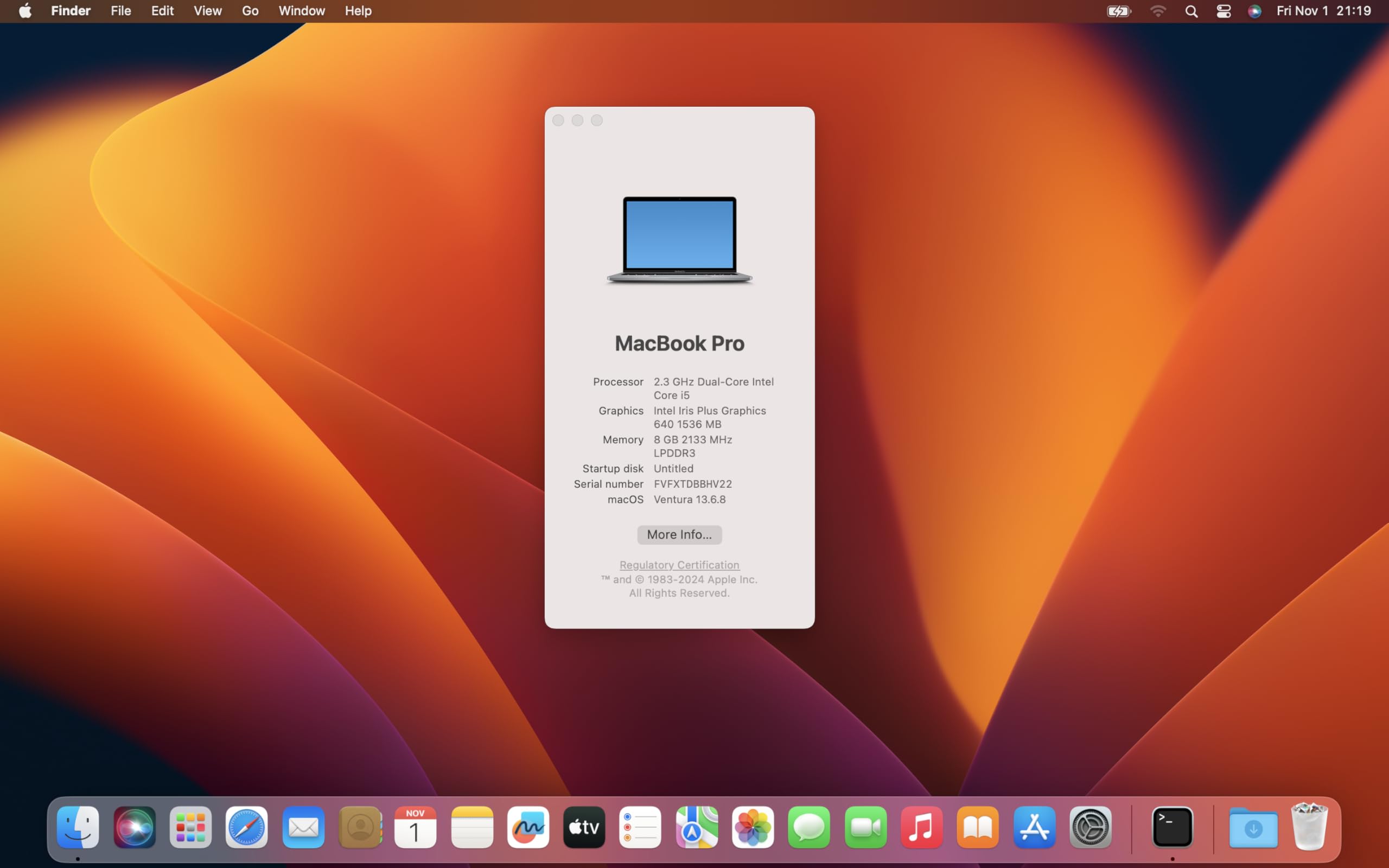Open the View menu
The width and height of the screenshot is (1389, 868).
click(x=208, y=11)
